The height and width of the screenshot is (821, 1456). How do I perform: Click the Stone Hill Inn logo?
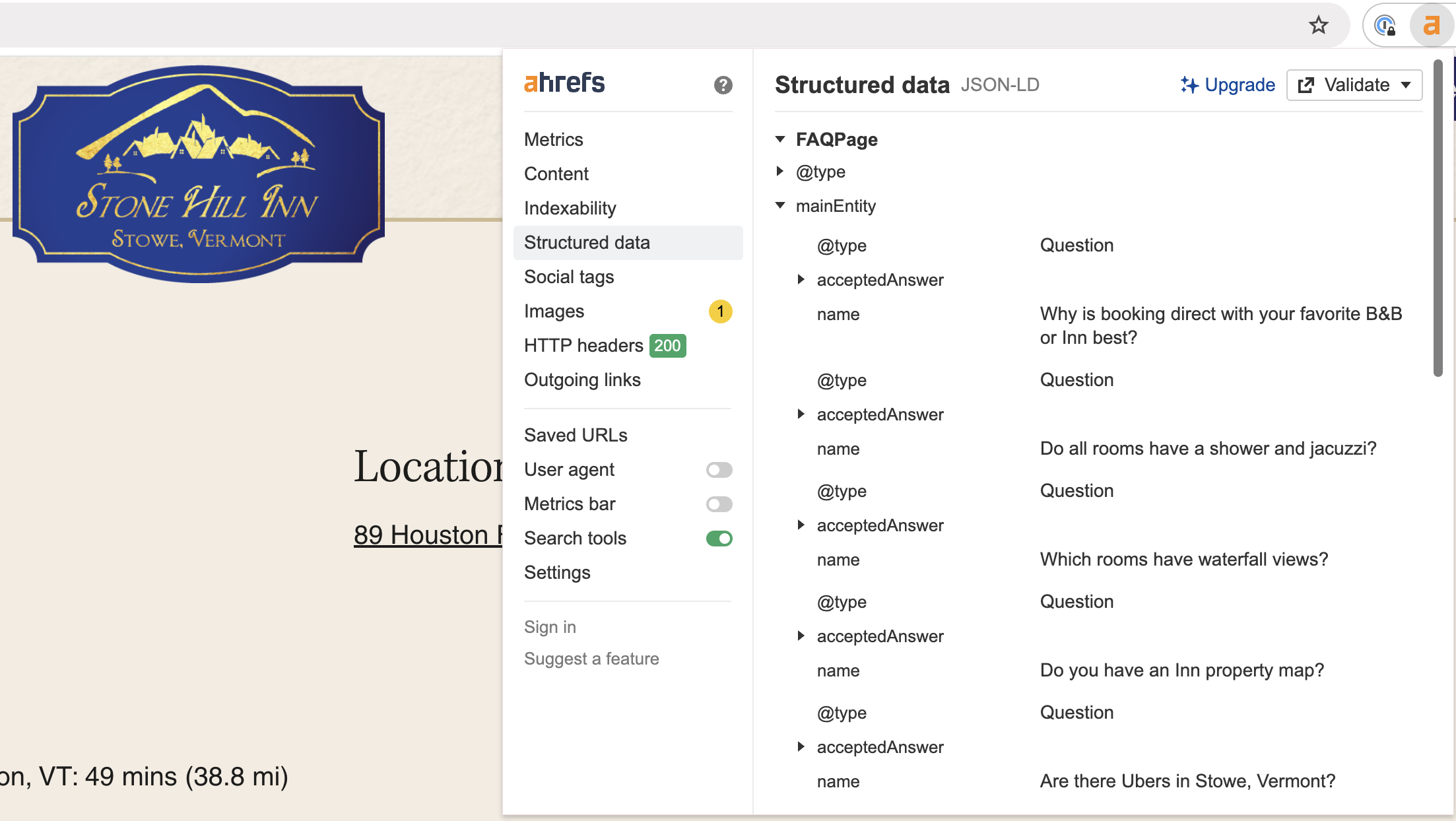click(x=198, y=174)
